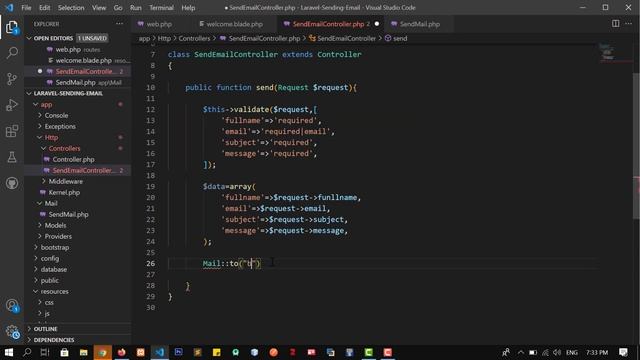Open Controller.php in the file tree
Image resolution: width=640 pixels, height=360 pixels.
click(73, 159)
